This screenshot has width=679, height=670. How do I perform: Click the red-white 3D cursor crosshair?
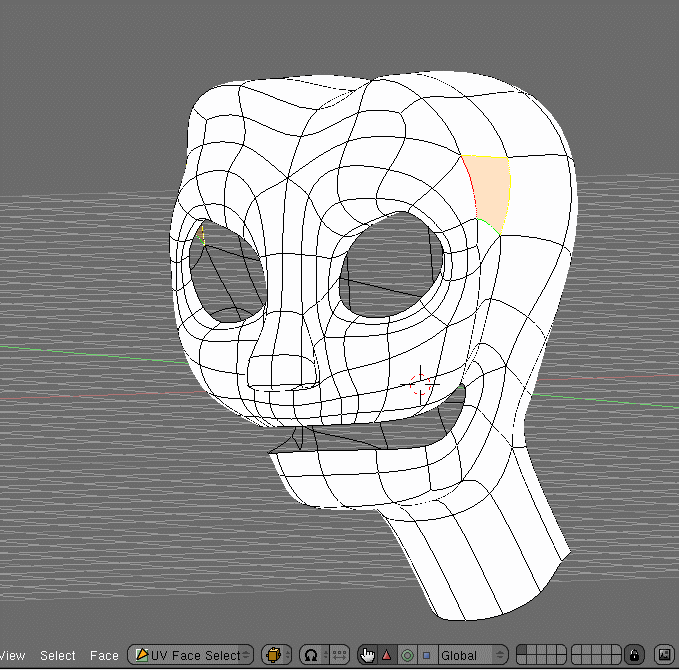pos(420,383)
